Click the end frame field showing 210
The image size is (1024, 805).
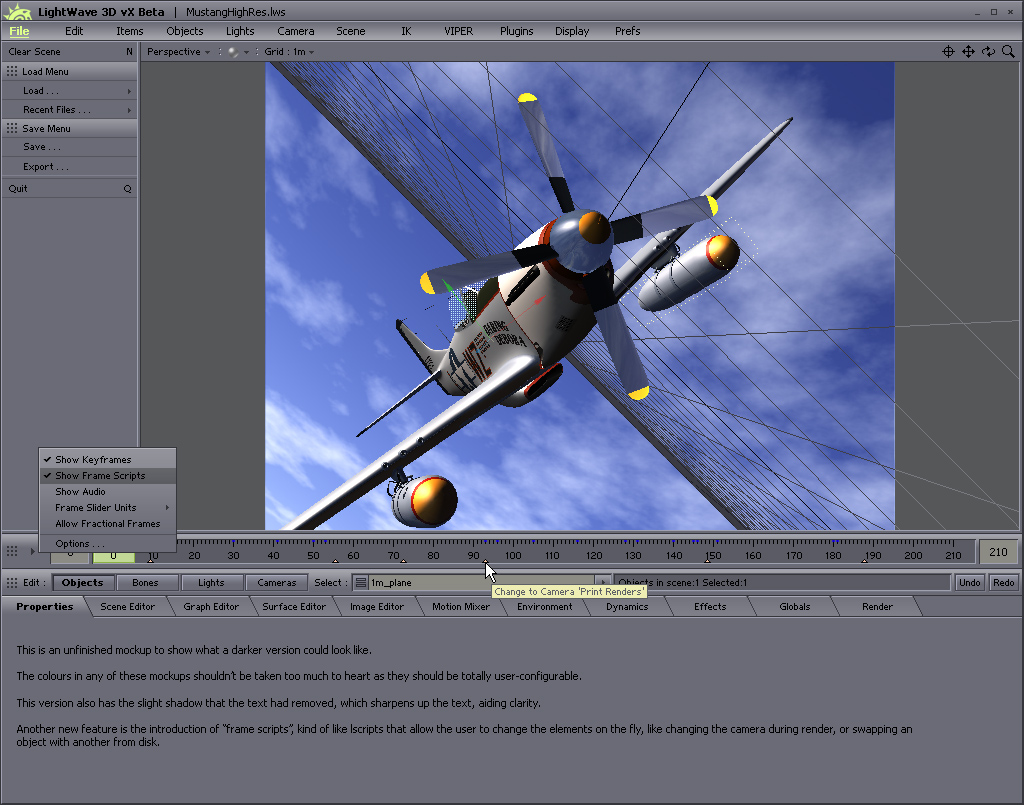tap(997, 552)
